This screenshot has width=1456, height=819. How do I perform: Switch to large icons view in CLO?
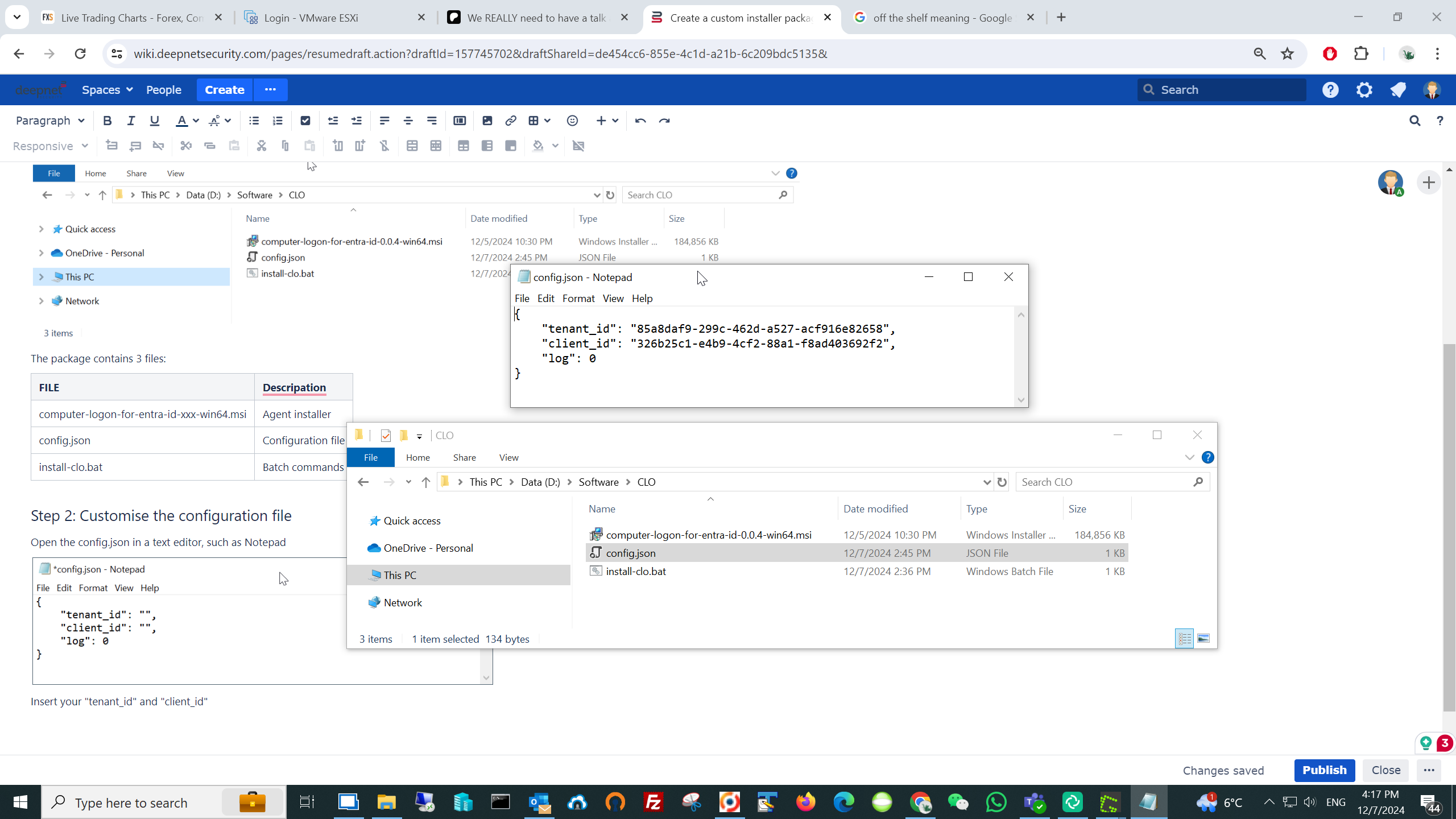1203,639
